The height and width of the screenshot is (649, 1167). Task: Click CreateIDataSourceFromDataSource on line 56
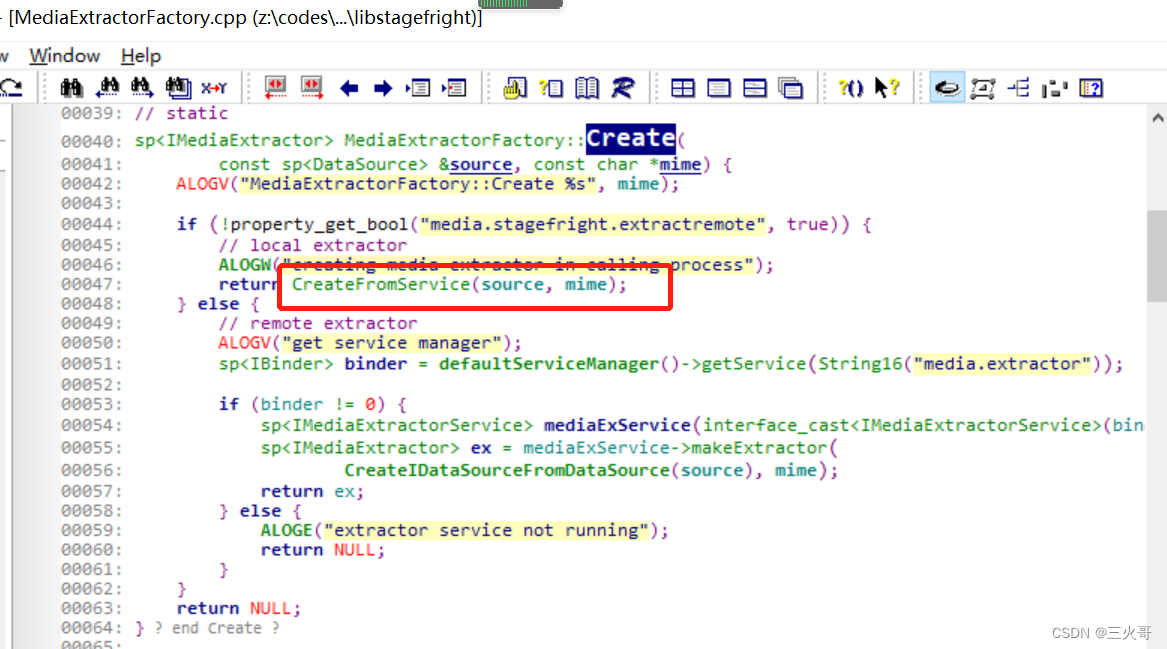(x=507, y=470)
